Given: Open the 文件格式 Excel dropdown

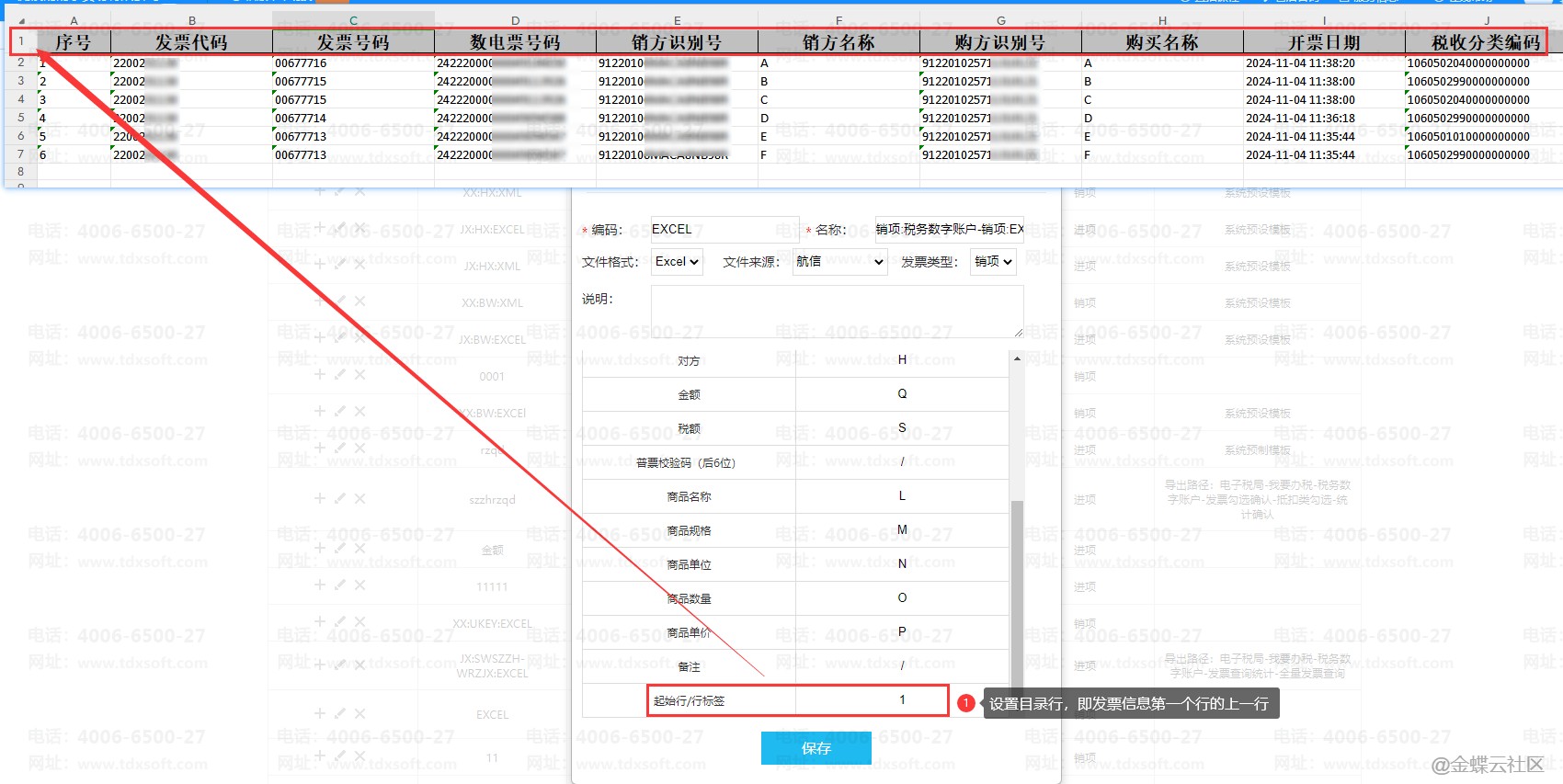Looking at the screenshot, I should (677, 262).
